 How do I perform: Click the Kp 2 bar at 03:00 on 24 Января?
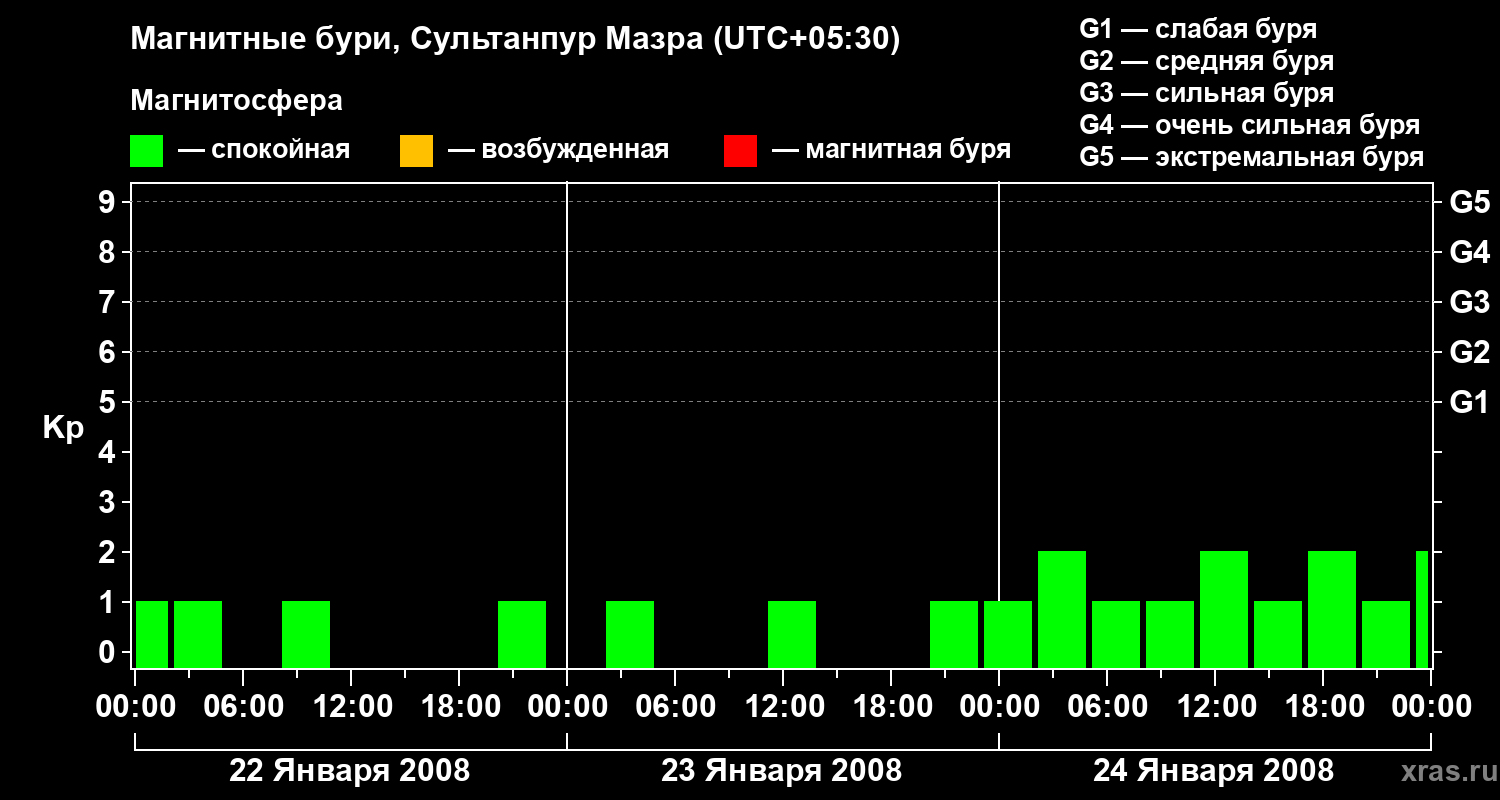(x=1062, y=609)
